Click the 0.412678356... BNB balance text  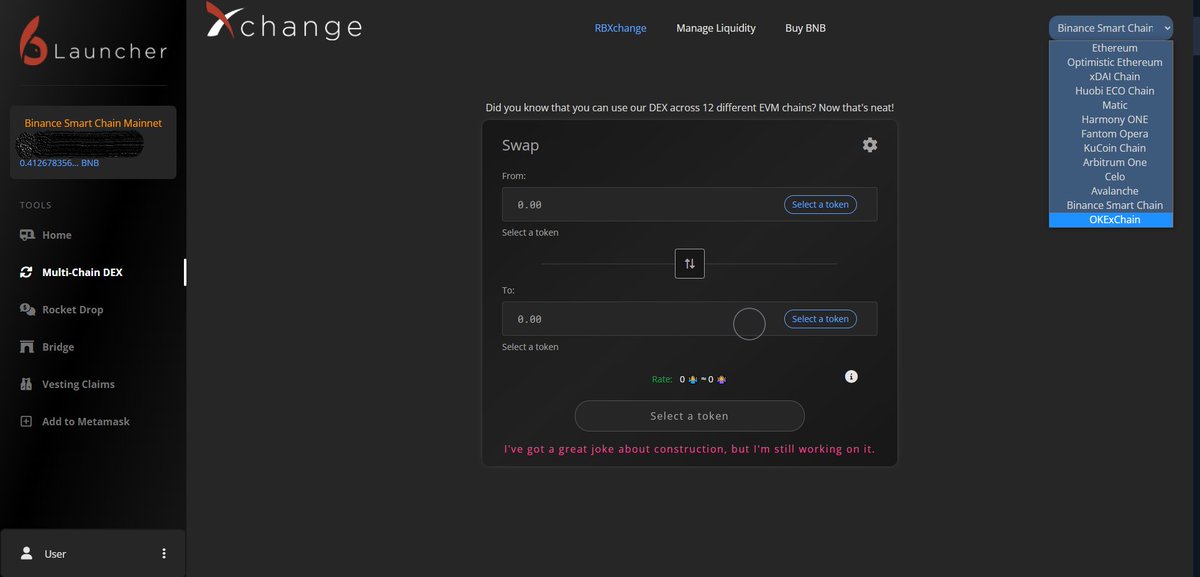tap(59, 162)
